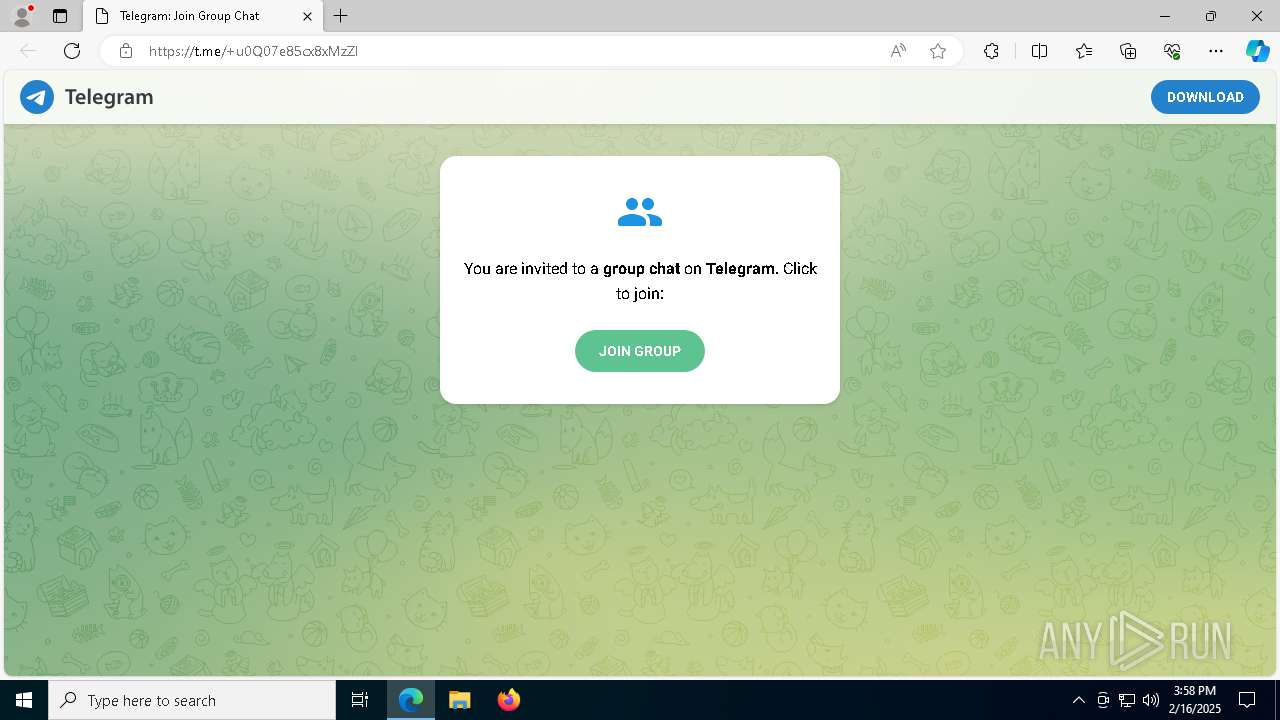Open a new tab with plus button

(x=341, y=16)
